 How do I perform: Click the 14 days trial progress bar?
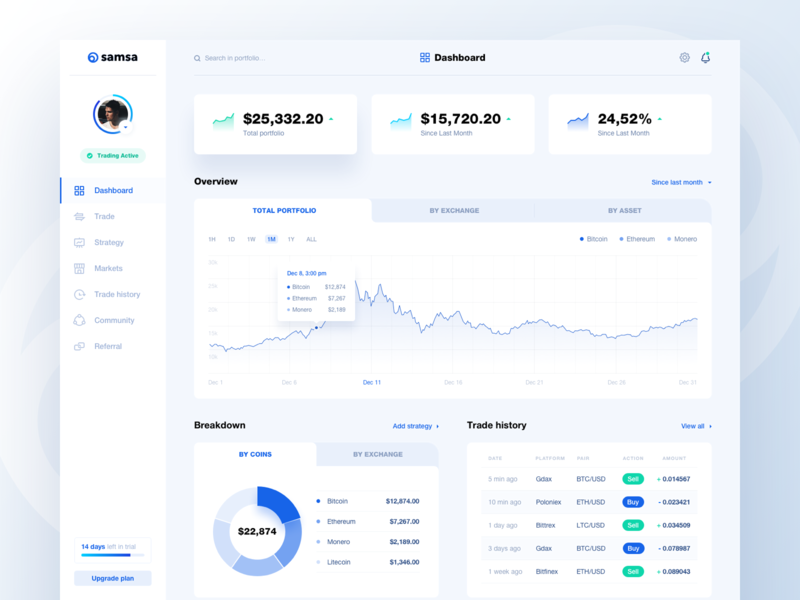point(113,555)
